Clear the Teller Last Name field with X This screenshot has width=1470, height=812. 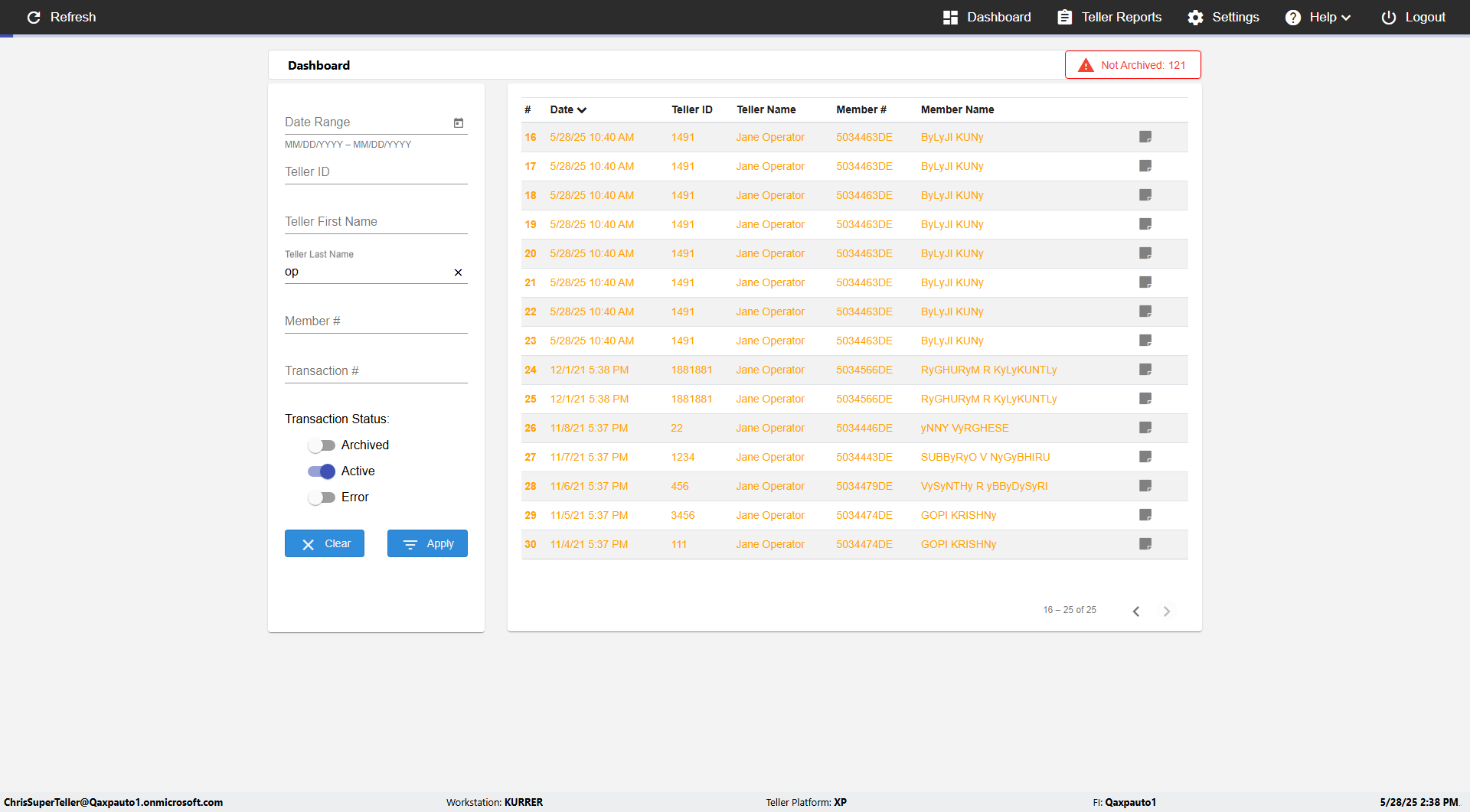(459, 272)
